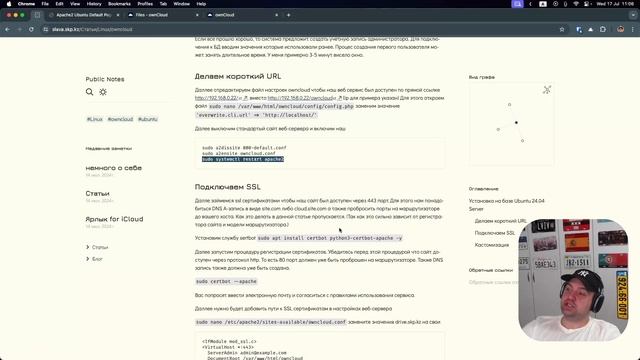Select the #owncloud tag
640x360 pixels.
[x=120, y=119]
